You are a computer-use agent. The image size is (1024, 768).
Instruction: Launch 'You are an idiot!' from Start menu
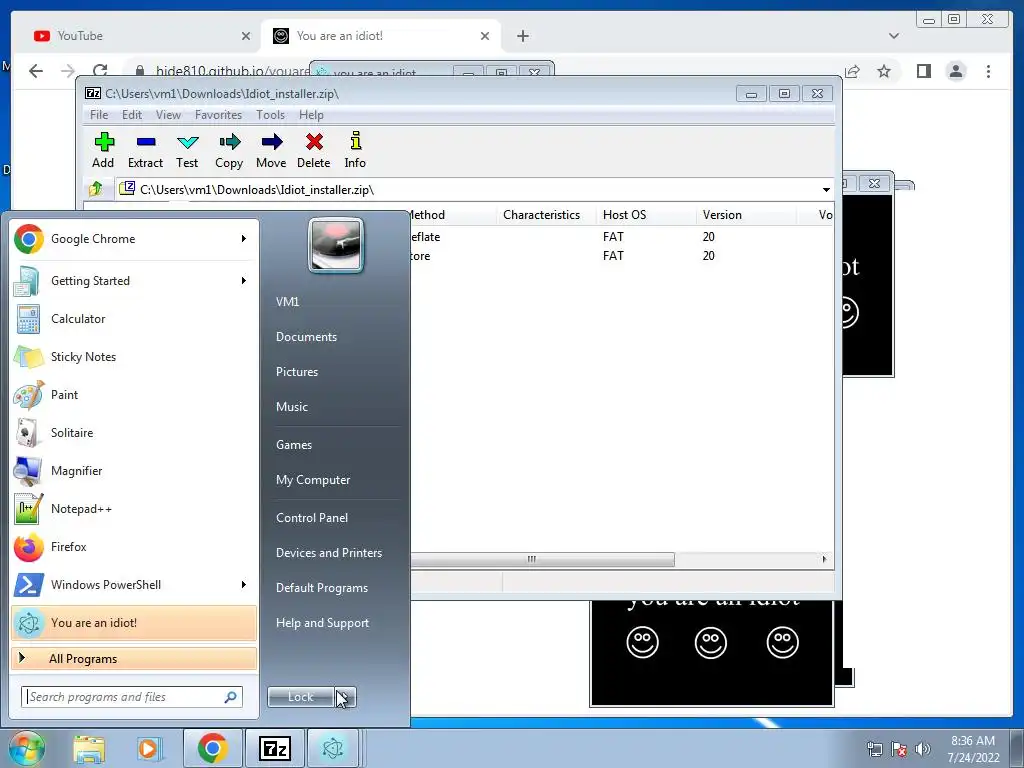click(x=134, y=623)
